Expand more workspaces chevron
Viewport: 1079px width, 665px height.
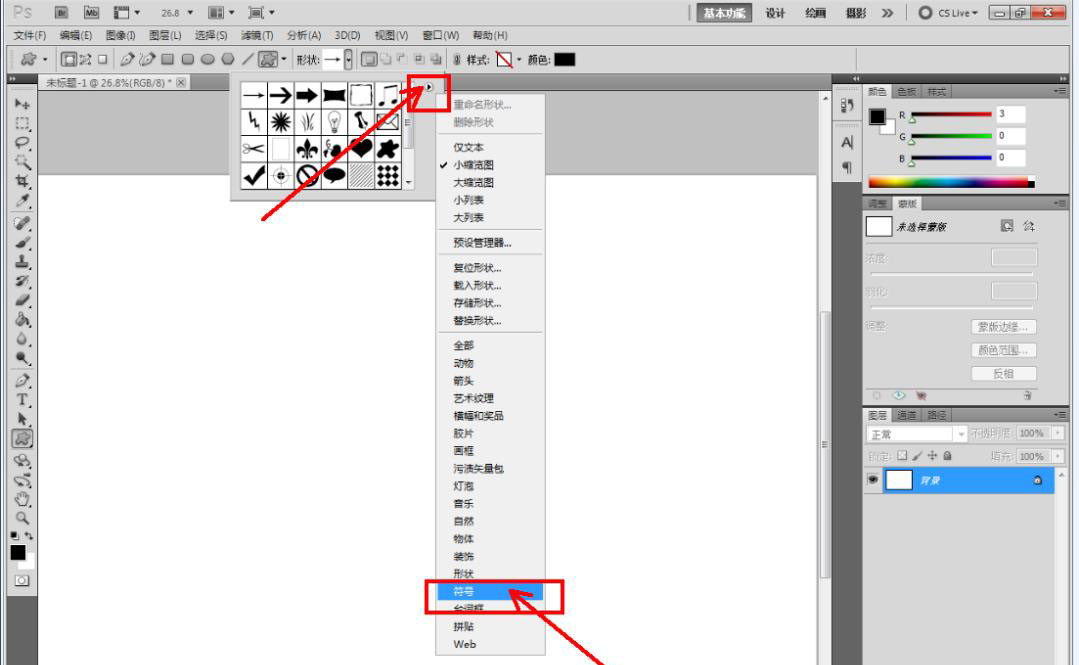[x=888, y=12]
